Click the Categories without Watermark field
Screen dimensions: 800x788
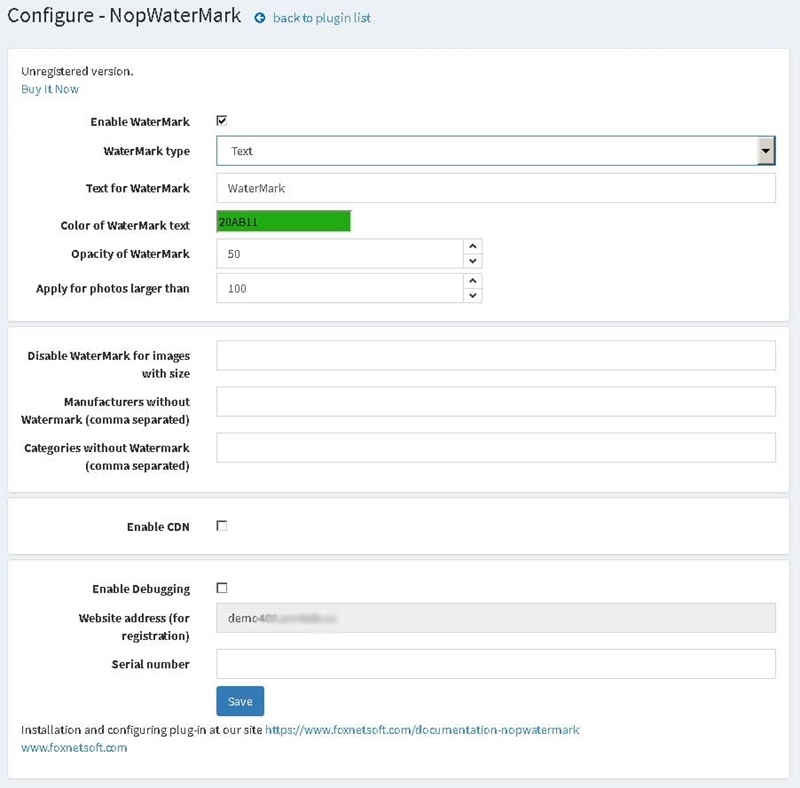pos(496,448)
